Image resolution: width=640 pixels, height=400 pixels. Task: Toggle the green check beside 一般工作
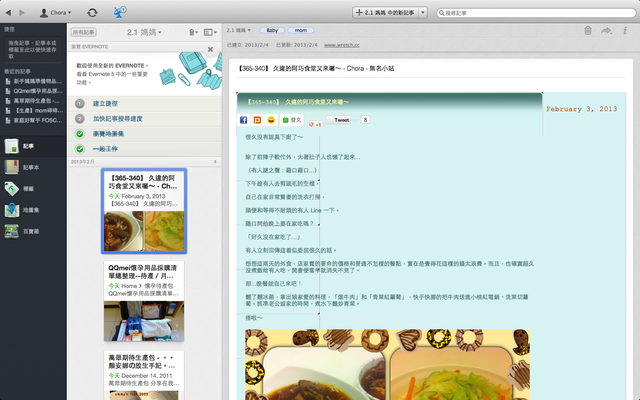point(80,149)
